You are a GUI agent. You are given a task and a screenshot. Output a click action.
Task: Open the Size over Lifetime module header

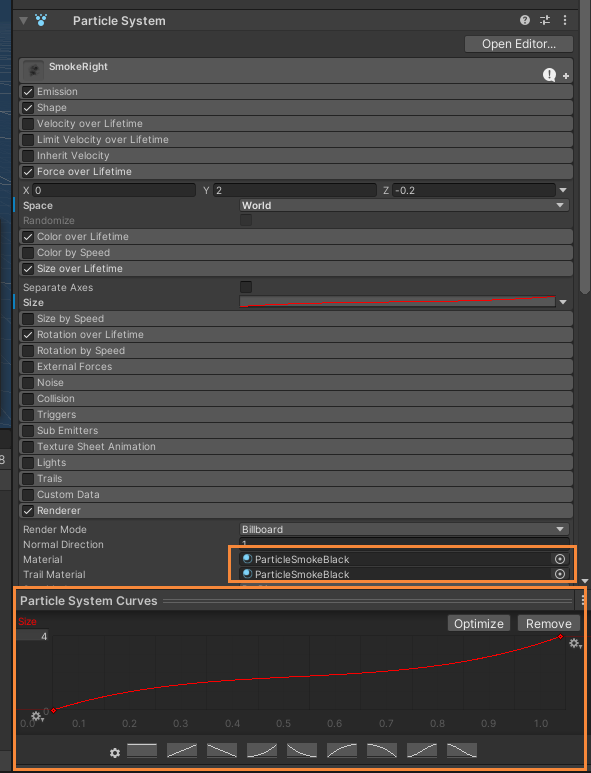click(x=296, y=269)
